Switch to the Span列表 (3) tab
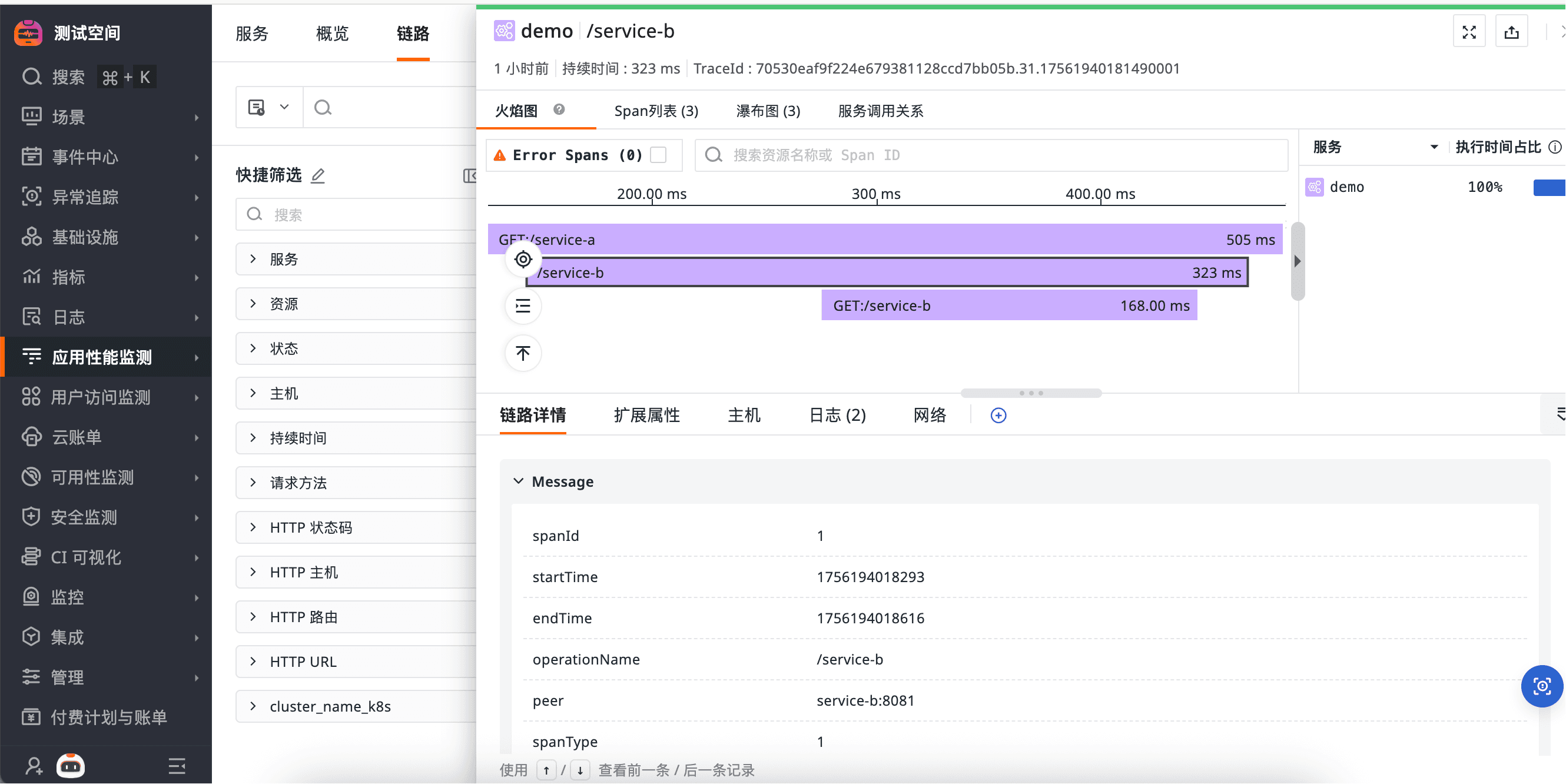Image resolution: width=1566 pixels, height=784 pixels. [656, 111]
